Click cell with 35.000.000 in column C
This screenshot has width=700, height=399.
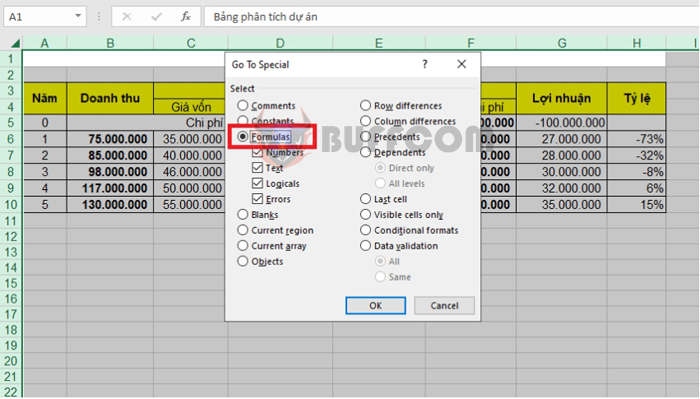(190, 139)
